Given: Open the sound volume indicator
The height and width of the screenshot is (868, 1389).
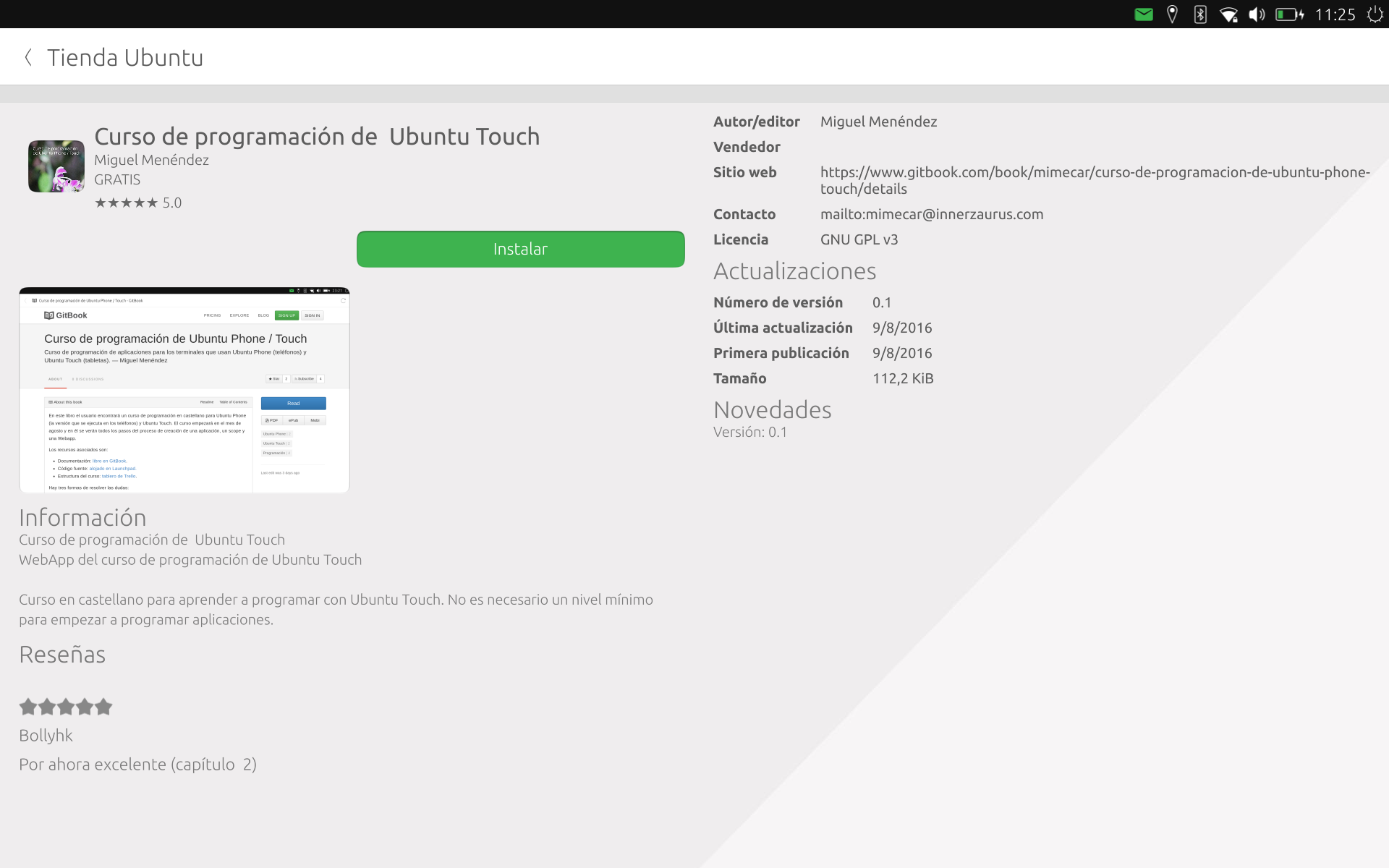Looking at the screenshot, I should click(x=1257, y=14).
